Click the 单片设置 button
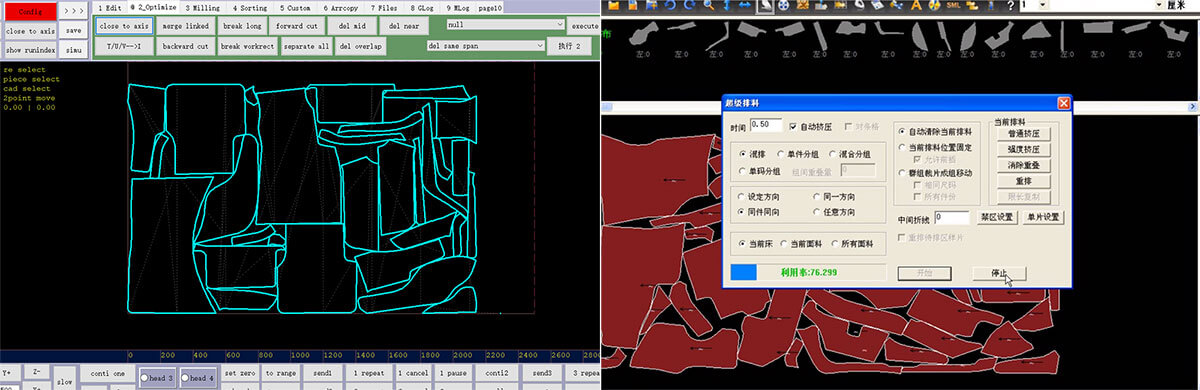The image size is (1200, 390). 1043,217
